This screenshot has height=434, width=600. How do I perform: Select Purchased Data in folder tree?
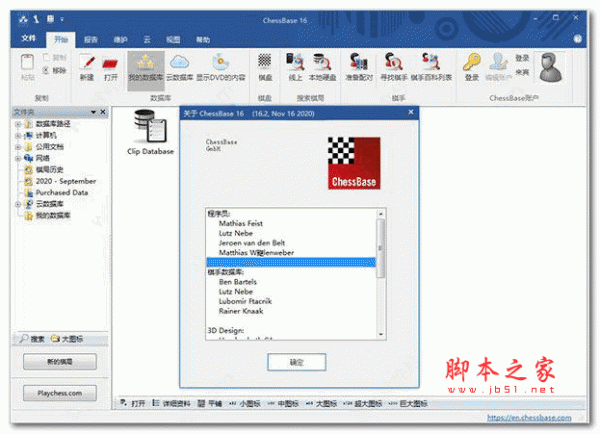coord(62,192)
